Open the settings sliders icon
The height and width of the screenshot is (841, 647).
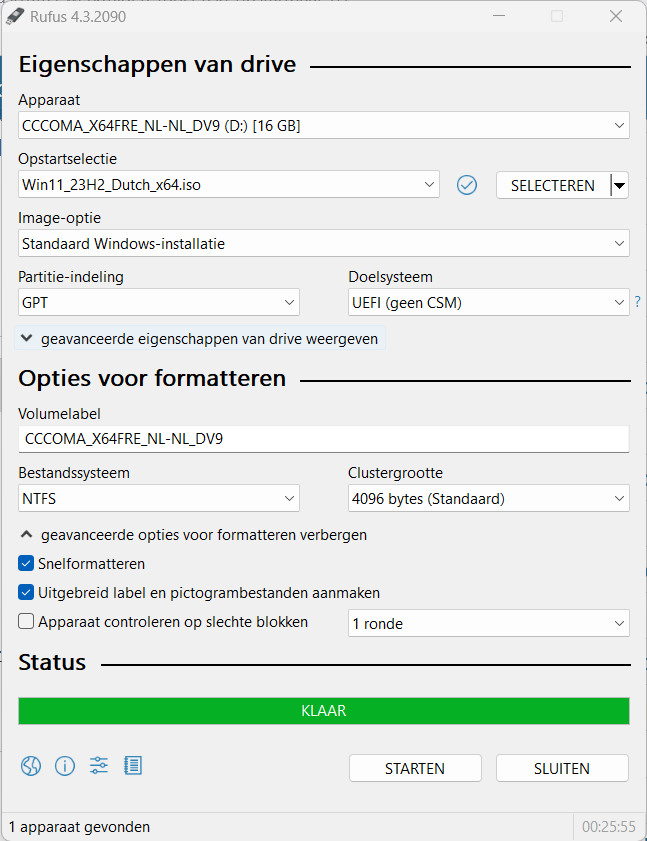(x=99, y=766)
